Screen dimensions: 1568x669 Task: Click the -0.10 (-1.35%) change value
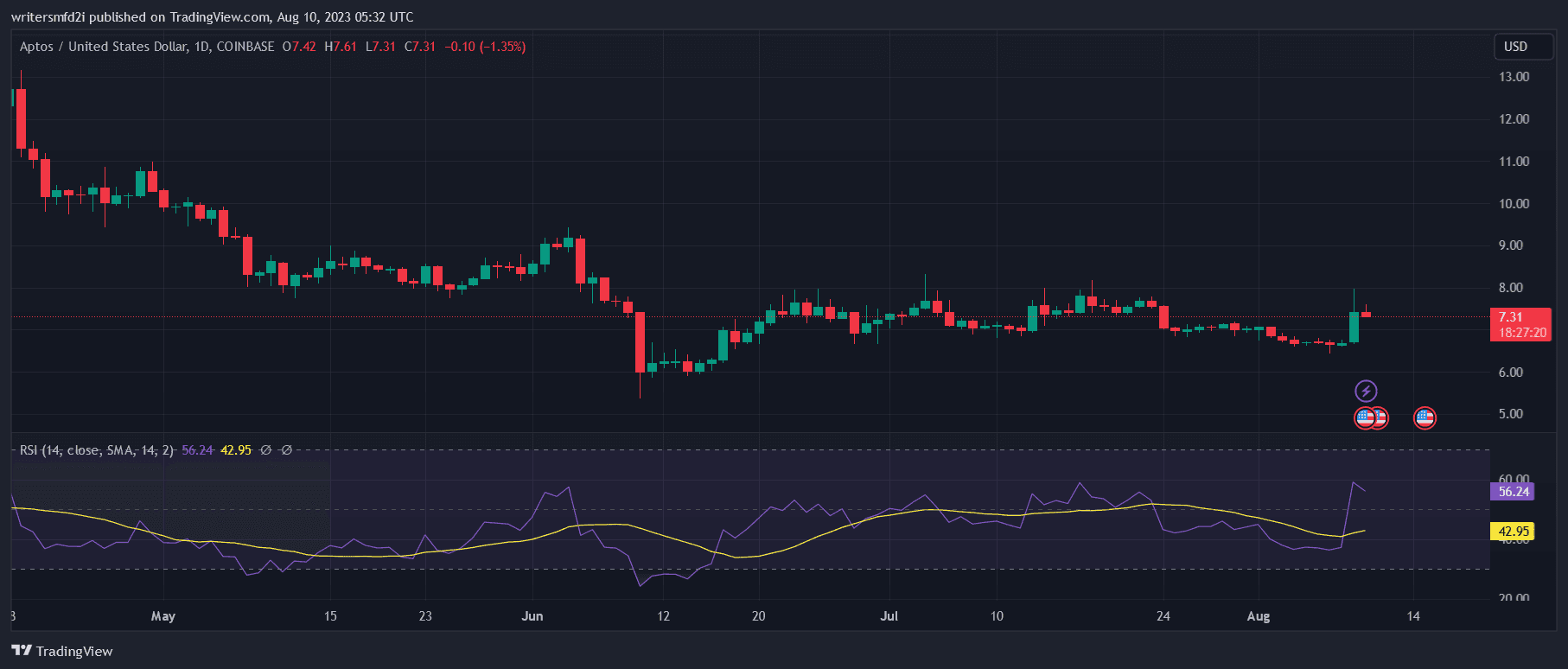point(485,47)
